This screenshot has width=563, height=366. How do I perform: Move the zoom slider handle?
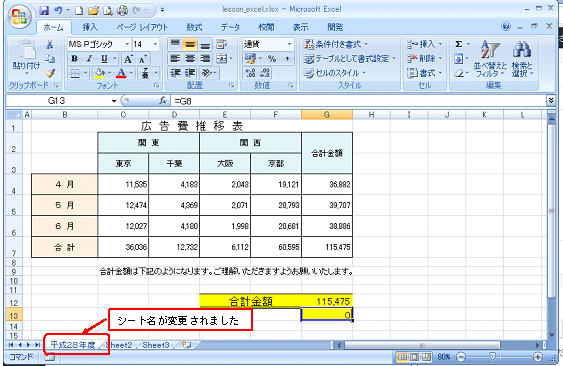492,356
